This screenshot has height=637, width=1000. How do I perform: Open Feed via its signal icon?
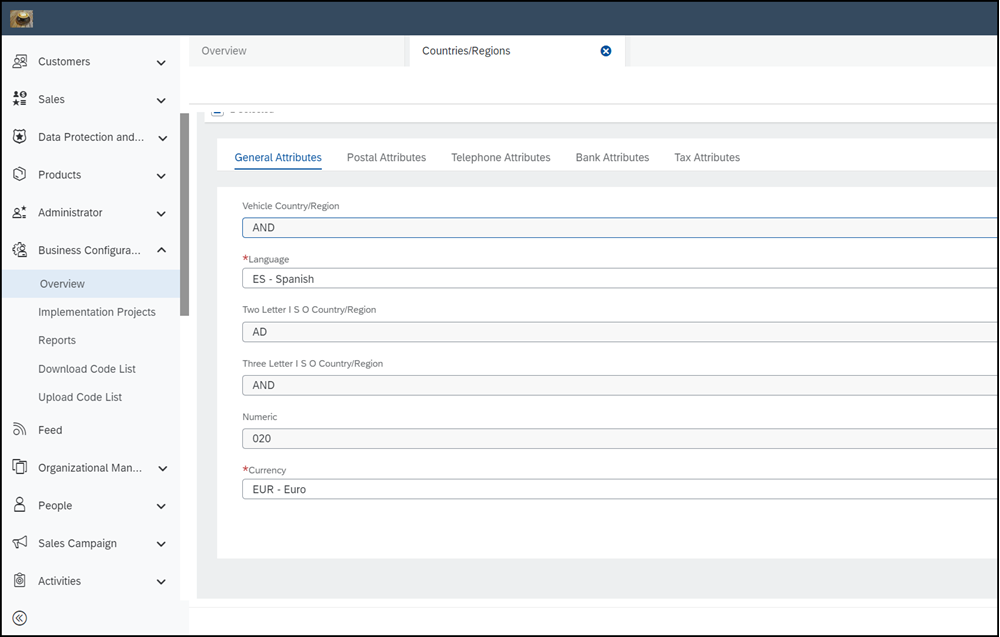[19, 430]
